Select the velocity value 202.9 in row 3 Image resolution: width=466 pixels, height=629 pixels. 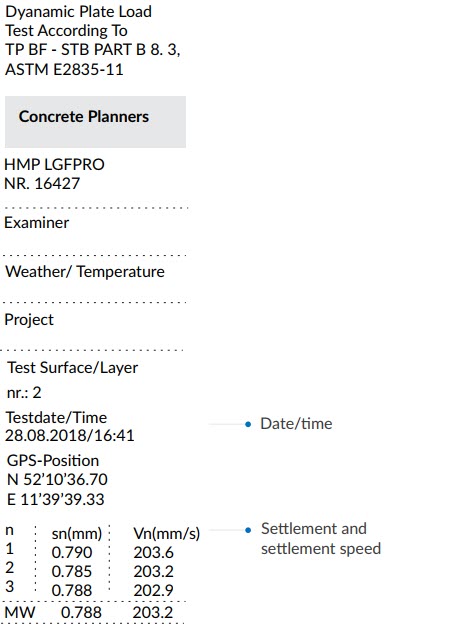coord(153,590)
